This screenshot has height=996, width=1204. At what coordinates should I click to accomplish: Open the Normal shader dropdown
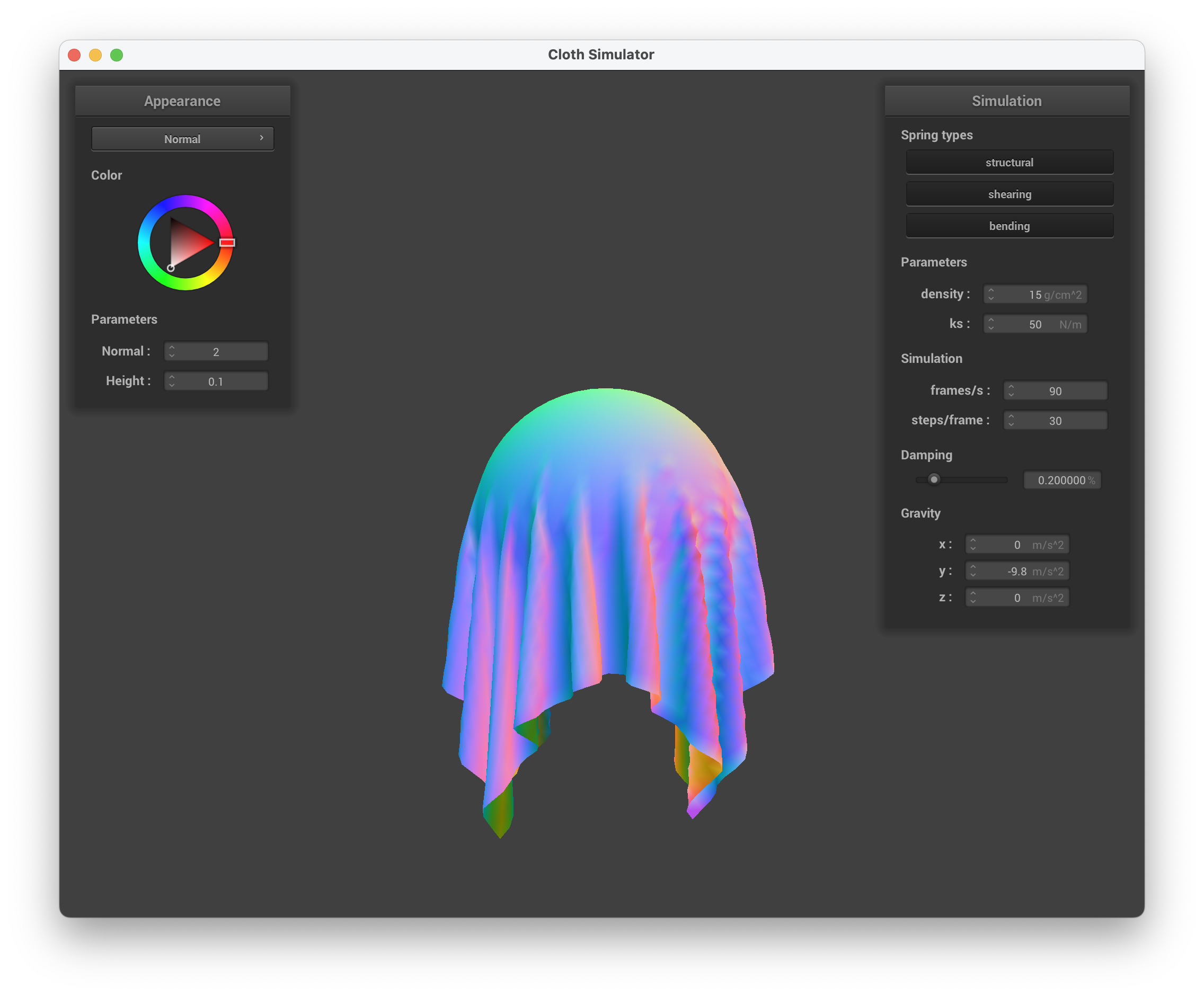[182, 139]
